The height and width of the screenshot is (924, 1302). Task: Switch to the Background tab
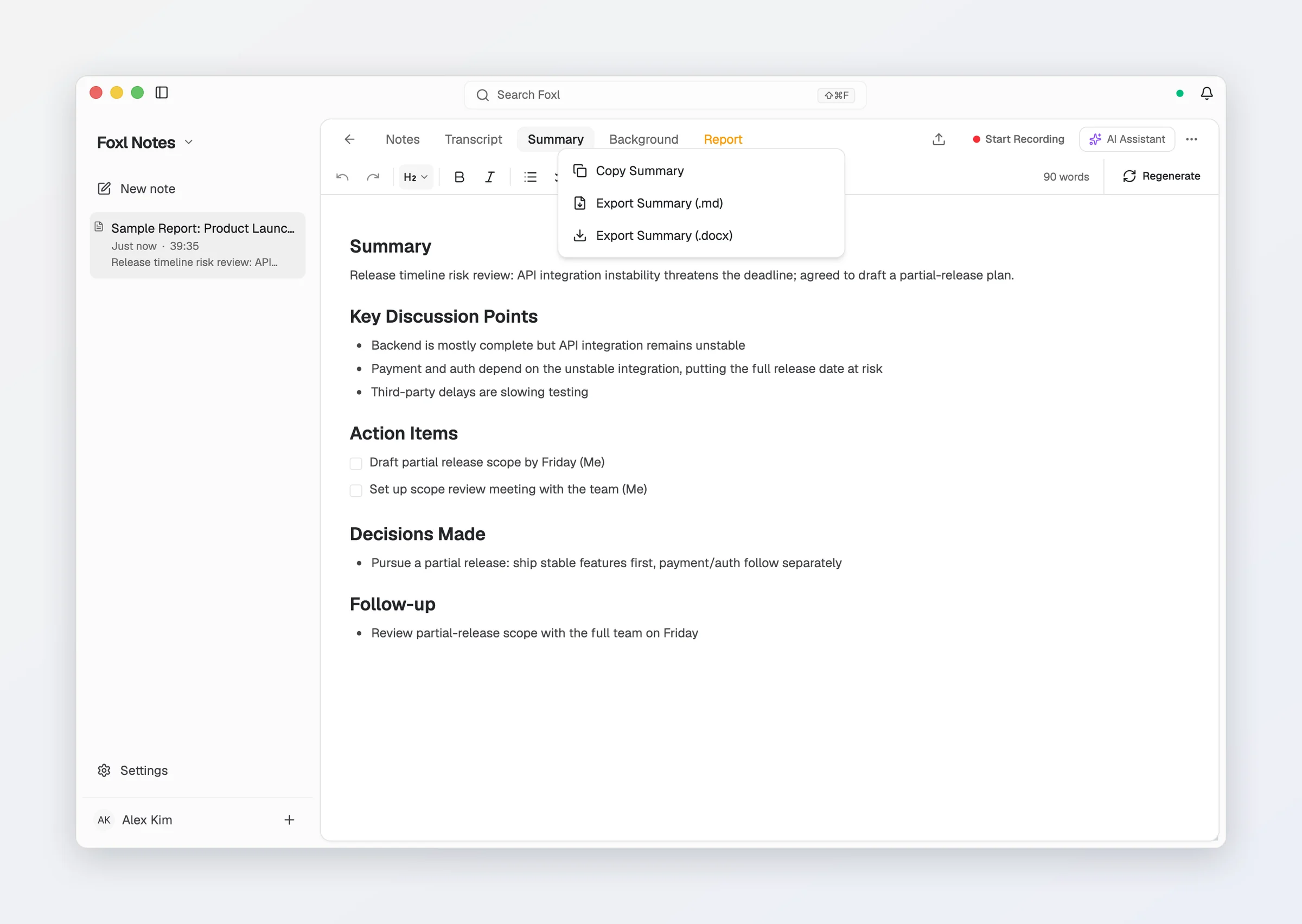[x=643, y=139]
